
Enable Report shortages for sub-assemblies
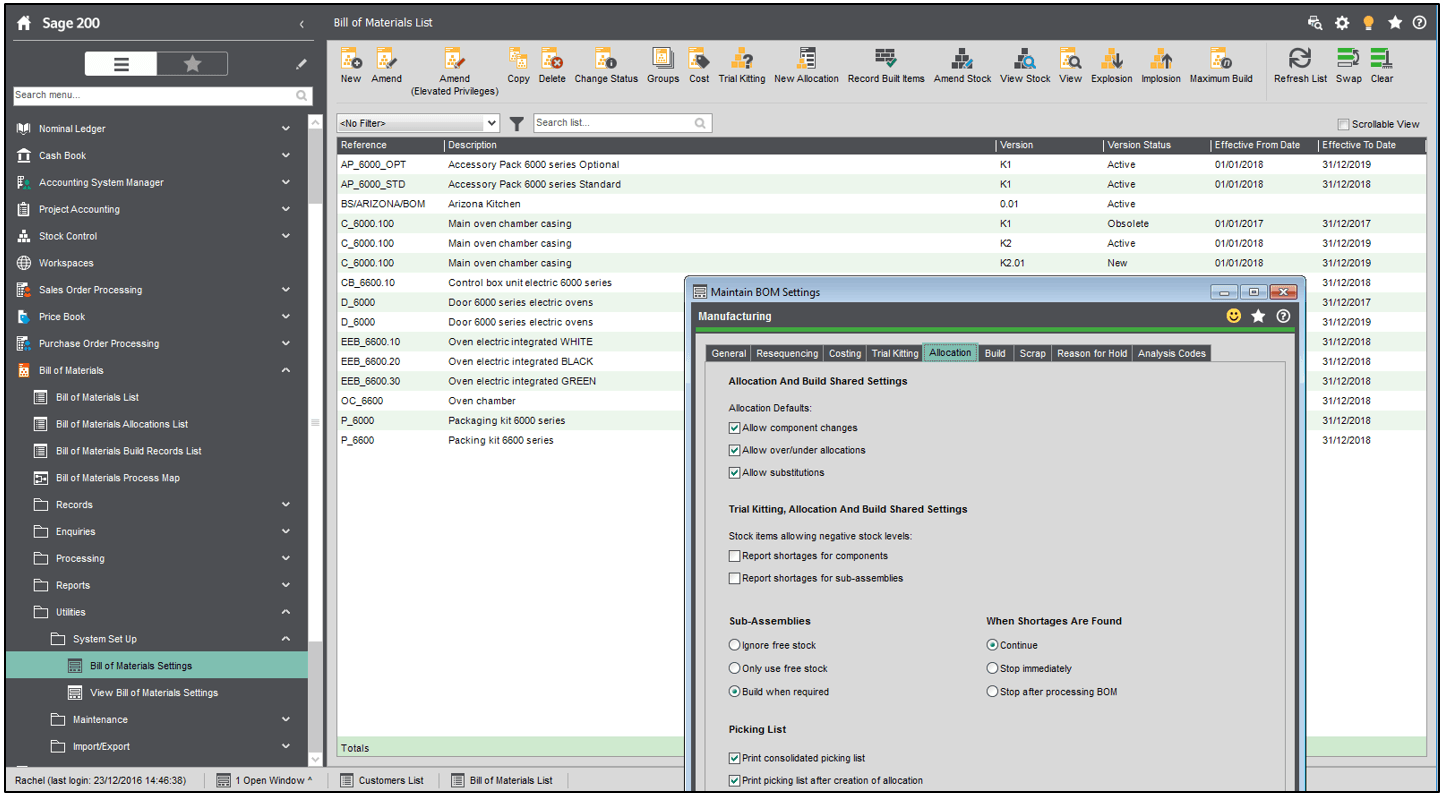[735, 578]
